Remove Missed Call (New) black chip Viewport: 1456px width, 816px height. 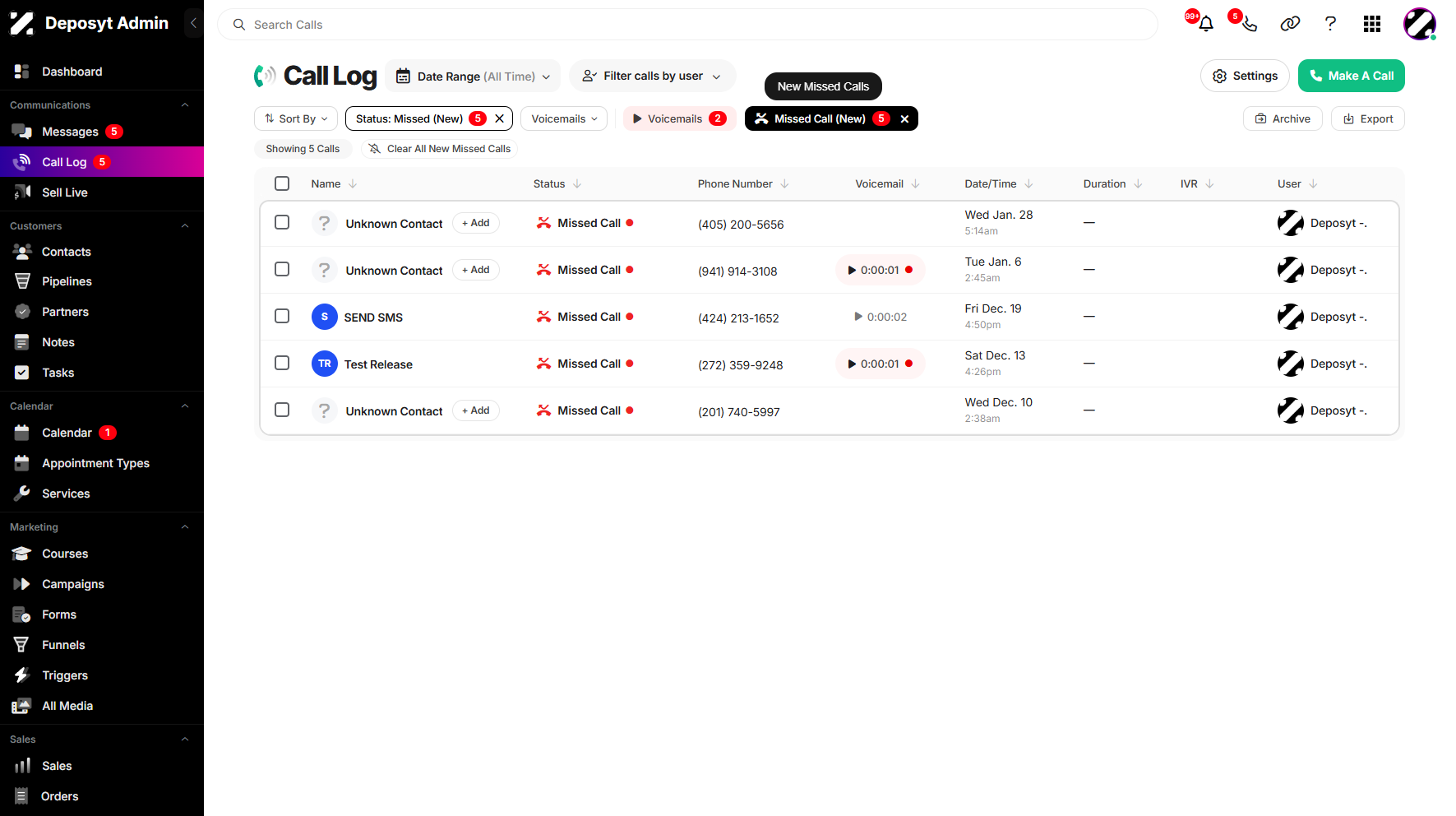coord(904,118)
